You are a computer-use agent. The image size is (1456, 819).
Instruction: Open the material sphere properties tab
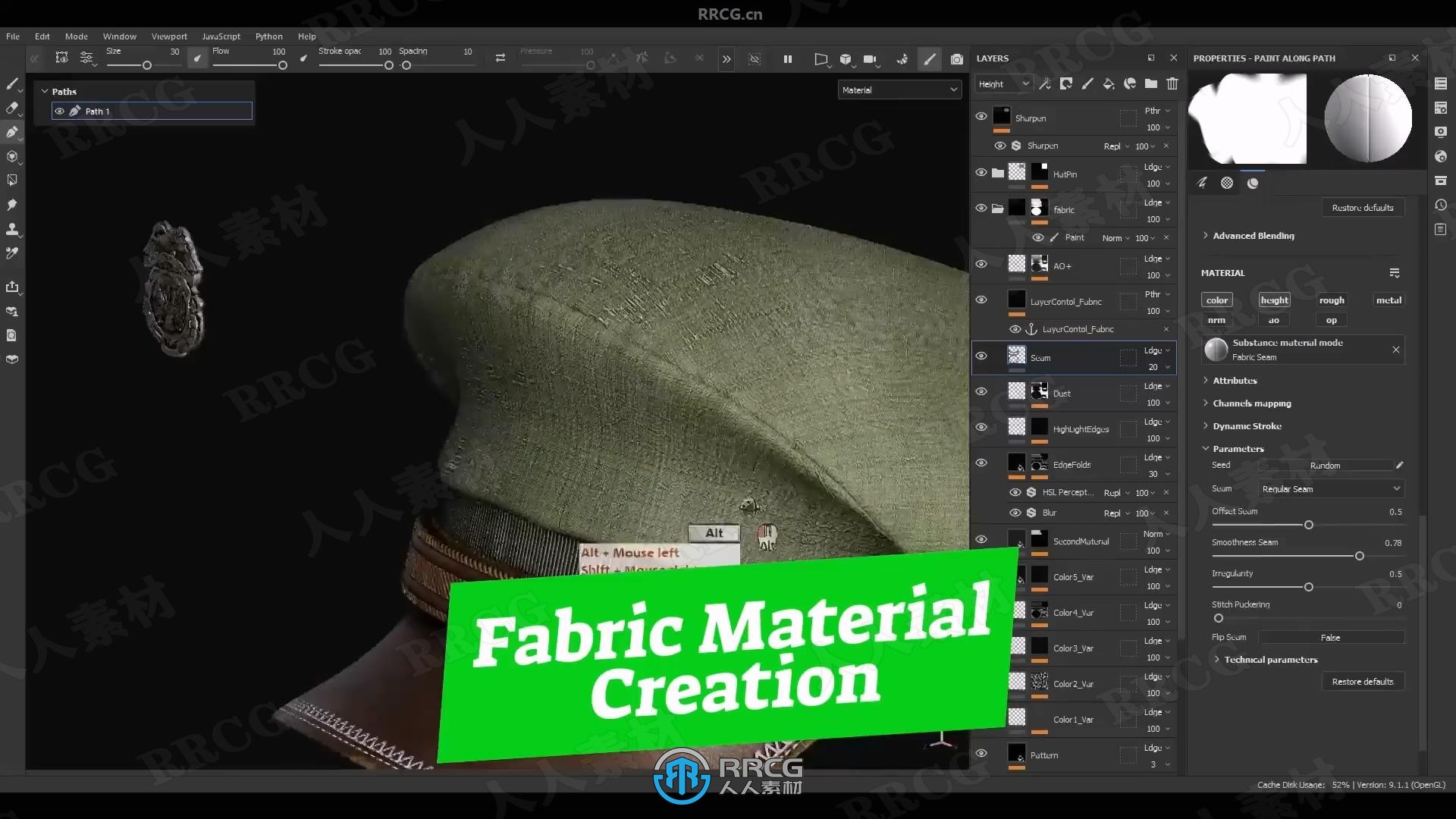pyautogui.click(x=1253, y=183)
